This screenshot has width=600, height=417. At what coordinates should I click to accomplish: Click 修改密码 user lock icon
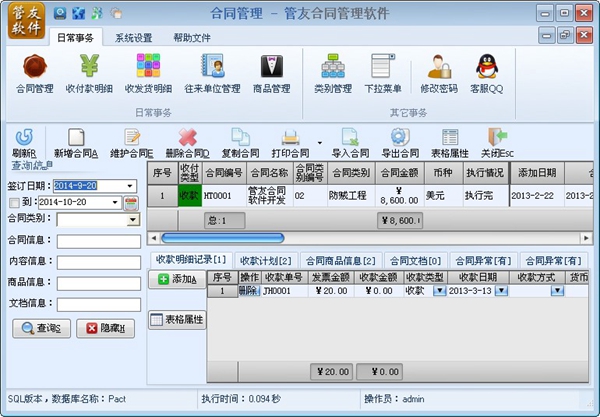click(x=439, y=74)
